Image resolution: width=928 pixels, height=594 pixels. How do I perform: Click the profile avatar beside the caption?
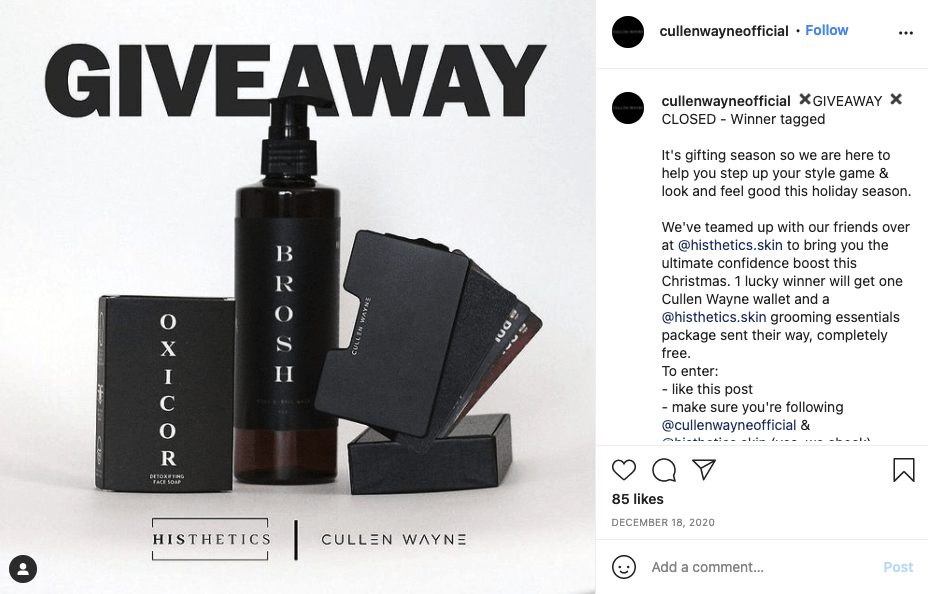click(x=628, y=108)
